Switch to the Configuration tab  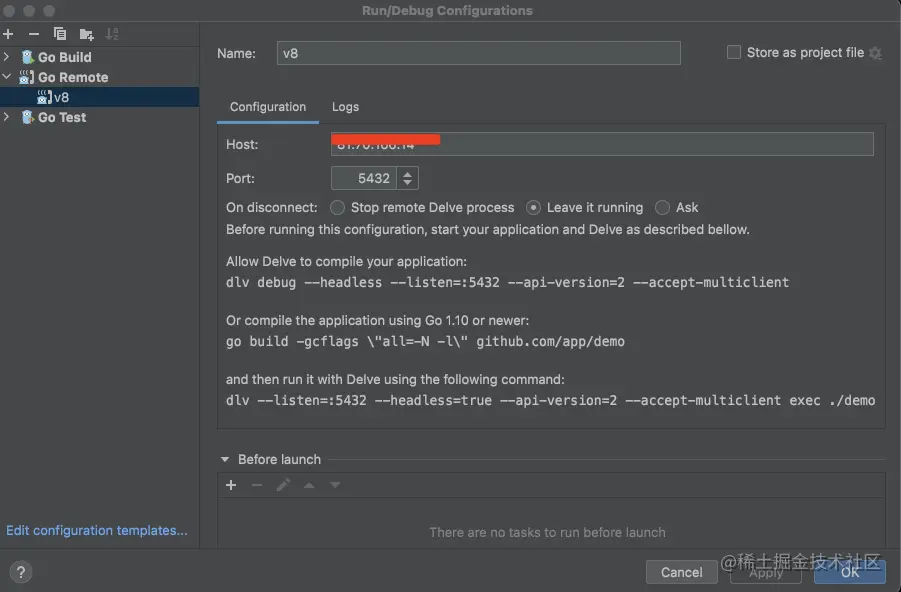click(268, 107)
